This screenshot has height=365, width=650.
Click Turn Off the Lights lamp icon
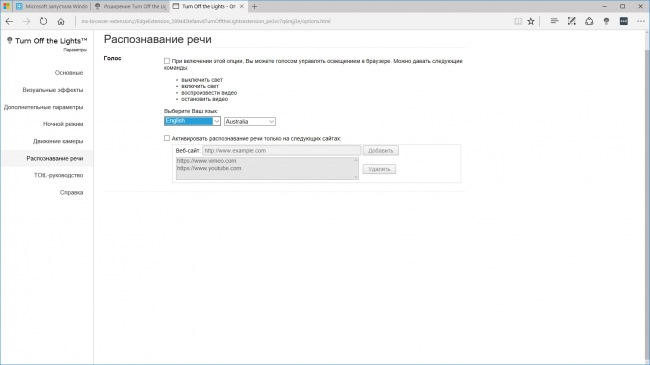[x=606, y=21]
